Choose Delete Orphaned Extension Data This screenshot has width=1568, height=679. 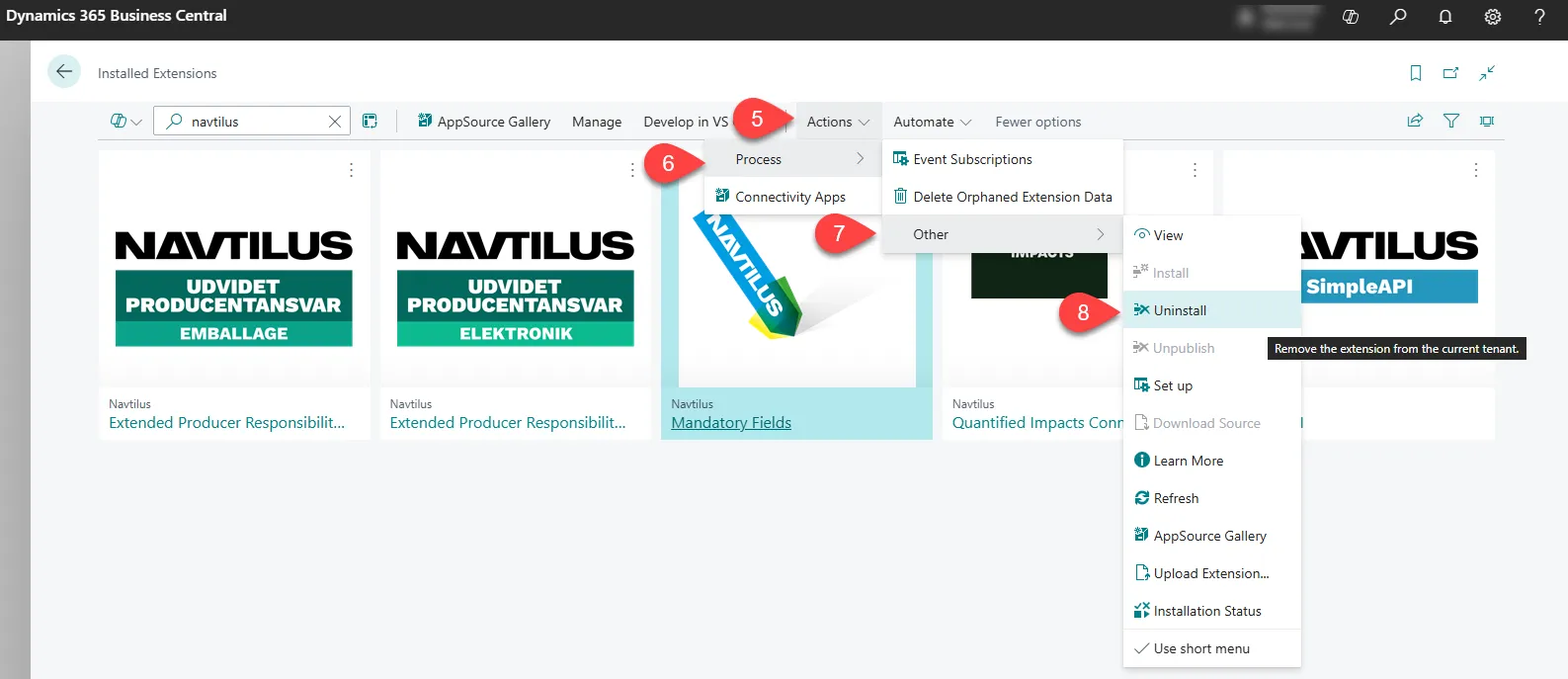pos(1012,197)
